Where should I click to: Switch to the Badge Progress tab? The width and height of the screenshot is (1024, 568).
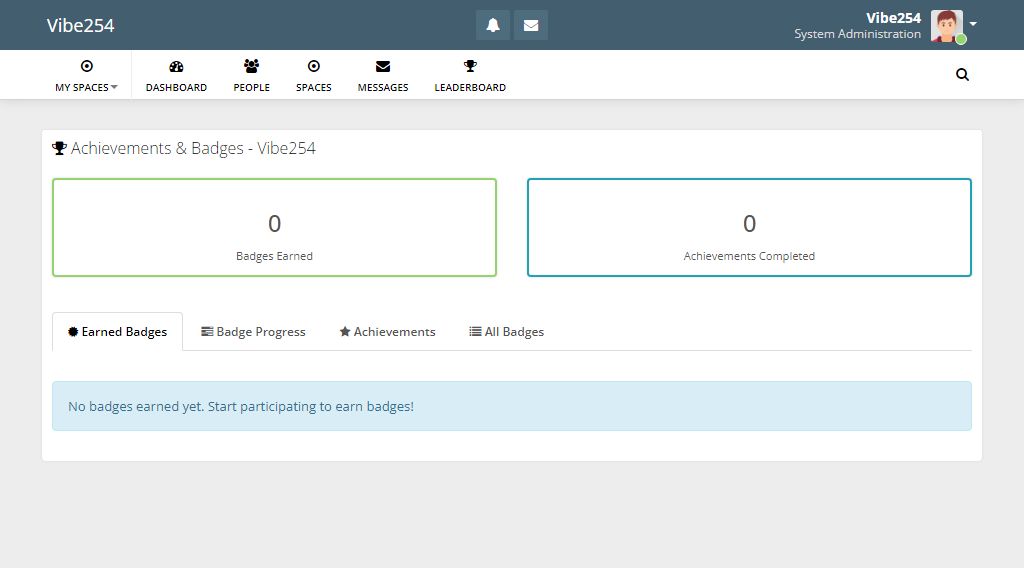click(x=253, y=332)
